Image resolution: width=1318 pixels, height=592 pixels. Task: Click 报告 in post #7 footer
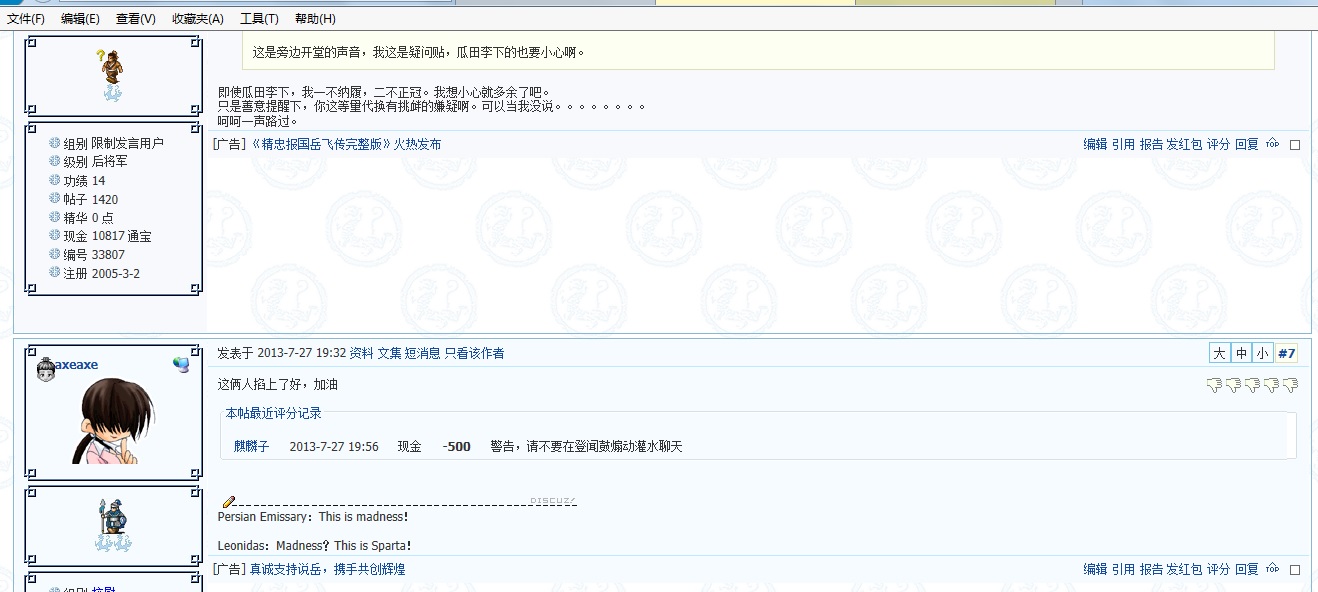(1151, 569)
